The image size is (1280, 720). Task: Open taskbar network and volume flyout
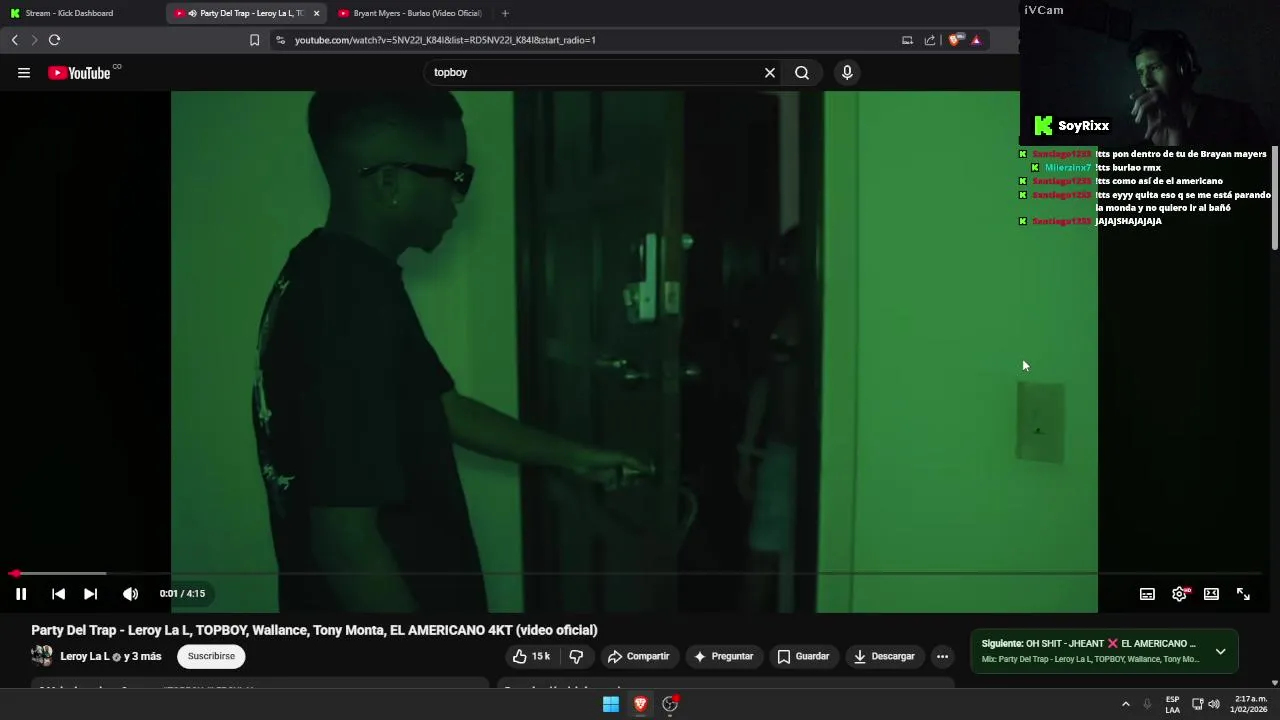(1206, 704)
